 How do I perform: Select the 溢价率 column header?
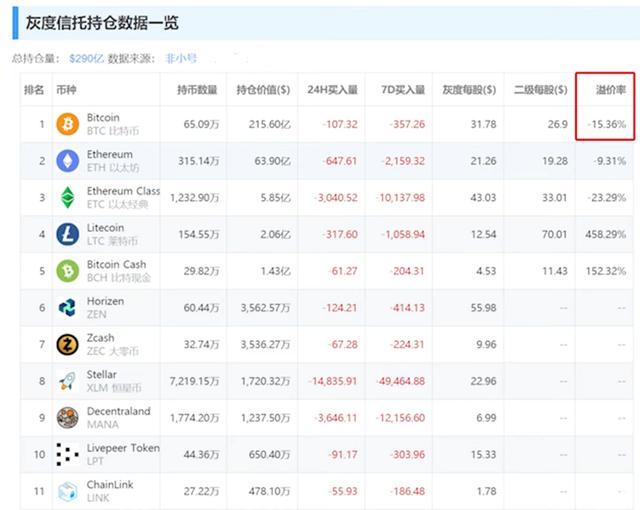pyautogui.click(x=611, y=90)
